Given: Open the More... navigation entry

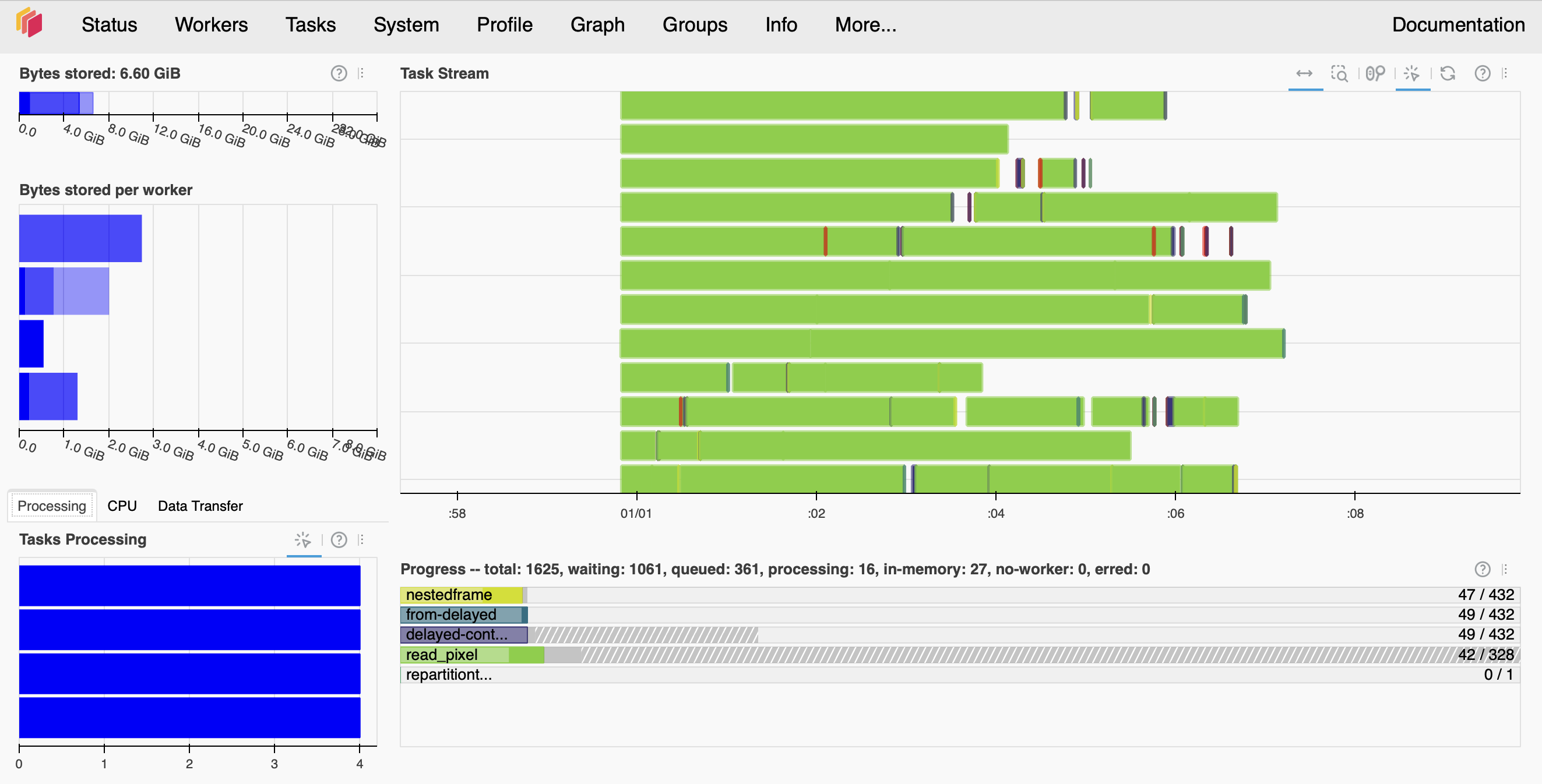Looking at the screenshot, I should (x=865, y=24).
